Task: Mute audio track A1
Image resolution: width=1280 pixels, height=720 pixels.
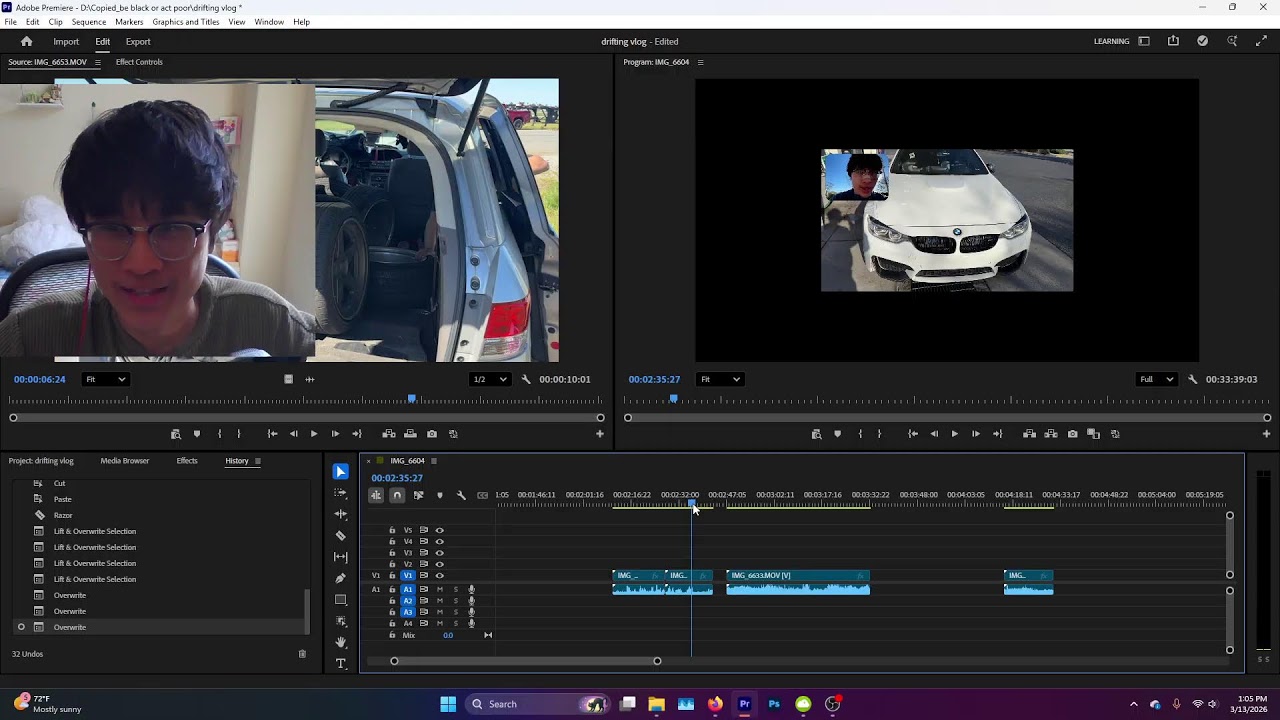Action: pyautogui.click(x=439, y=590)
